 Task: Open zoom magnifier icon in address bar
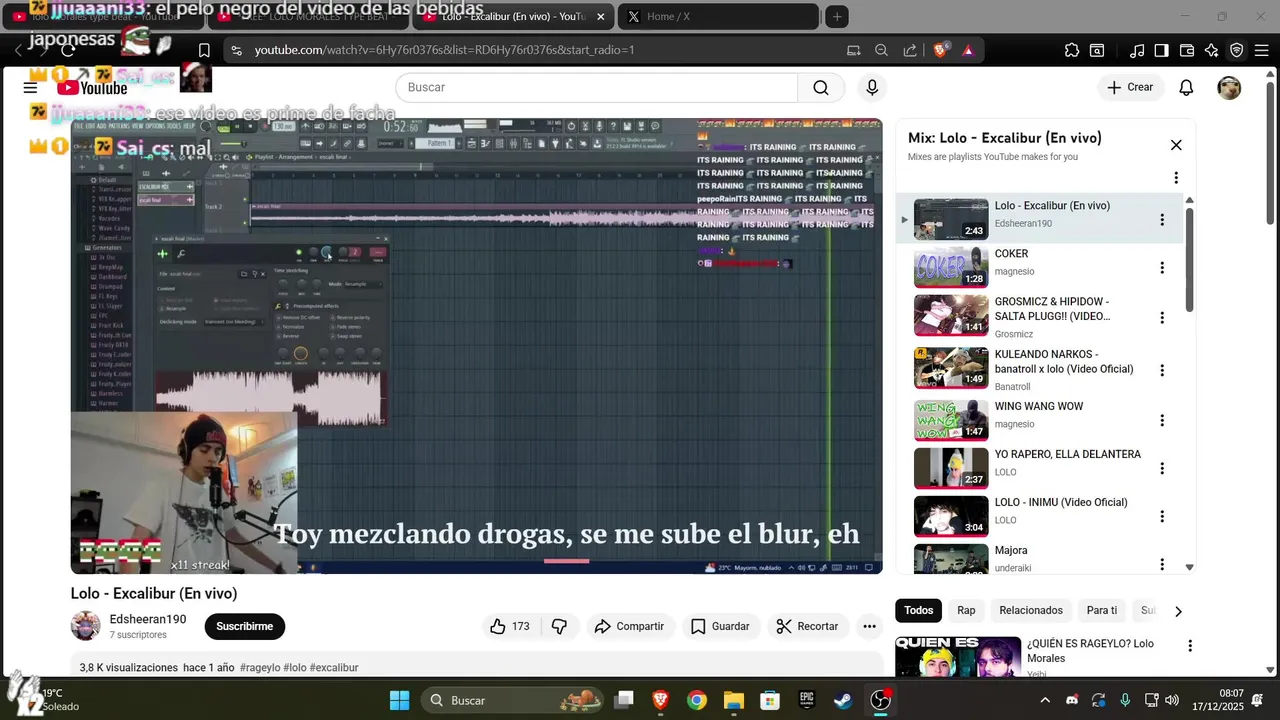pos(881,50)
